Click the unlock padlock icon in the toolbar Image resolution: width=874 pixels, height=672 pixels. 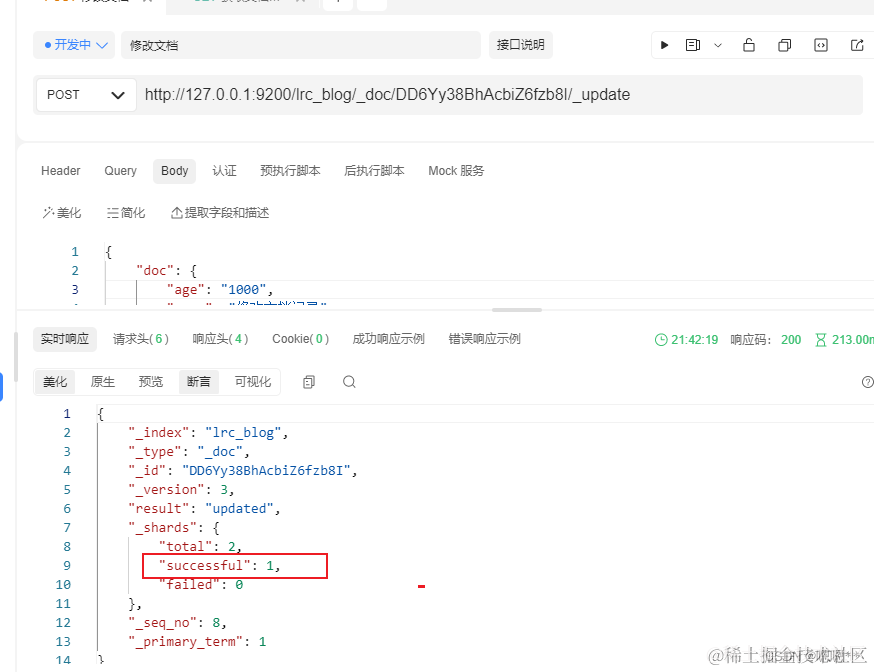coord(748,44)
